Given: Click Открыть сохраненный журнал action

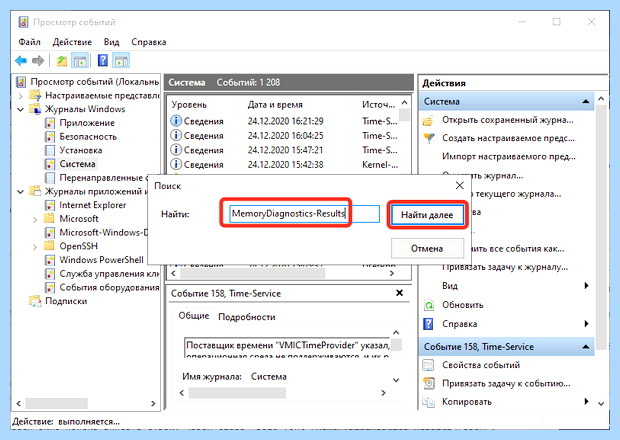Looking at the screenshot, I should pyautogui.click(x=508, y=120).
